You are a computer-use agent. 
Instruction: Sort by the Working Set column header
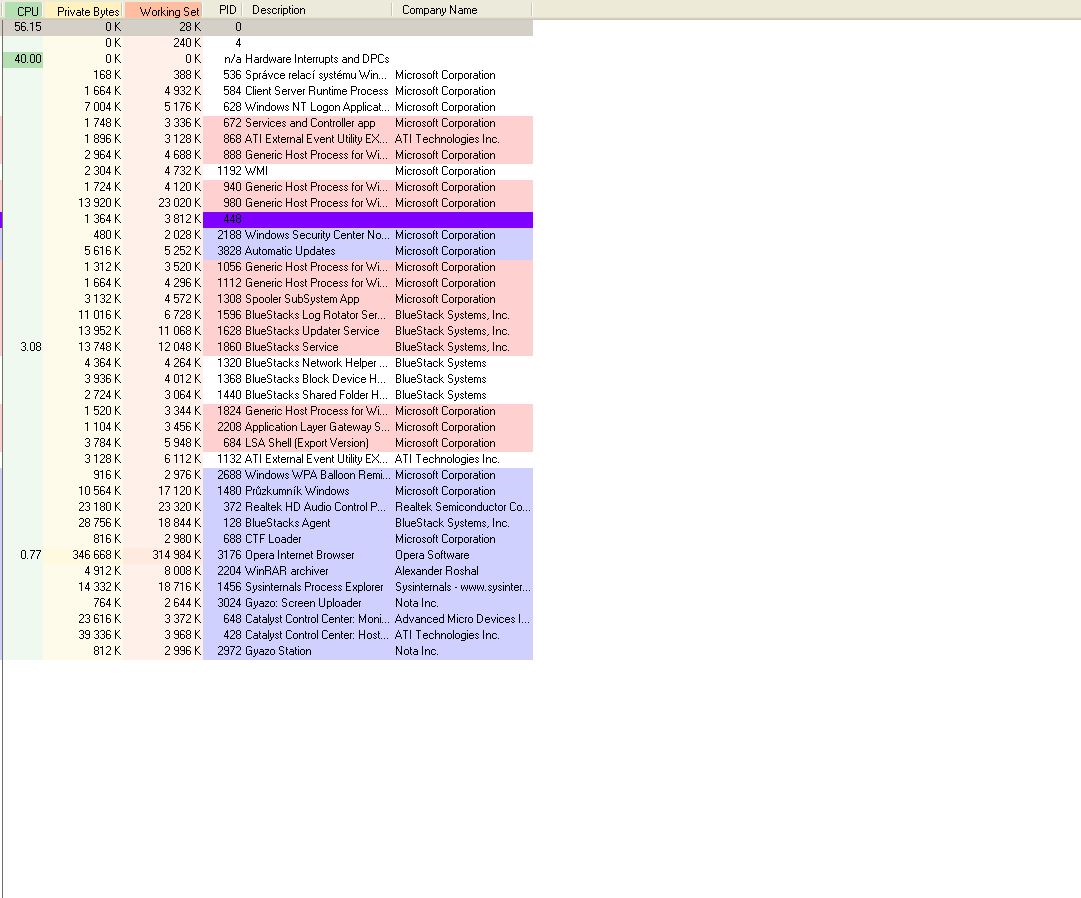click(163, 10)
